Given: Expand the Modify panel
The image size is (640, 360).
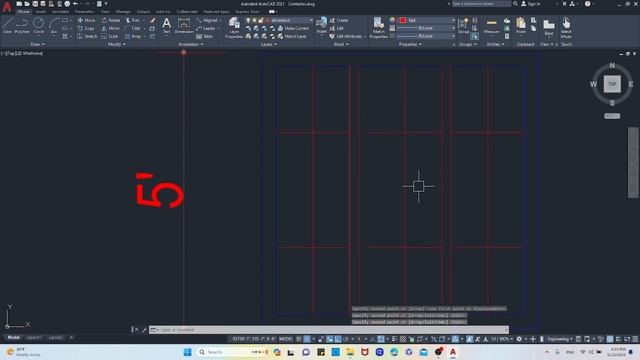Looking at the screenshot, I should pos(117,44).
